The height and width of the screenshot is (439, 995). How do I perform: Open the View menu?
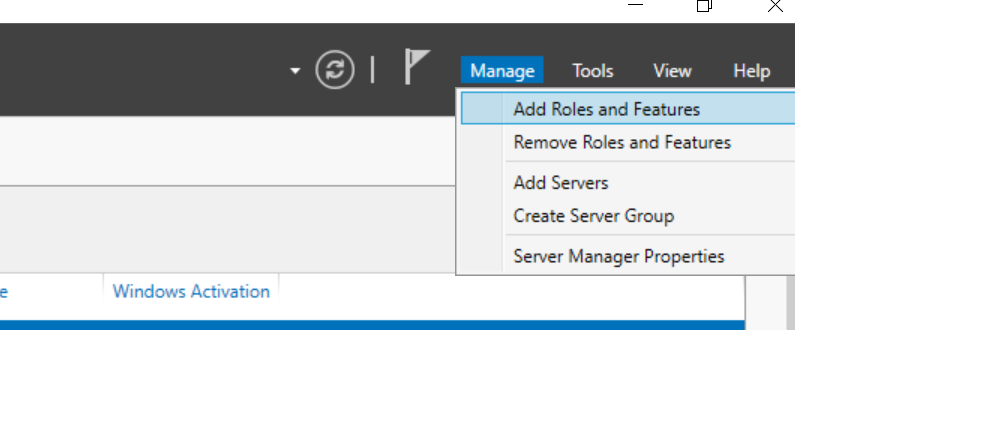tap(672, 71)
